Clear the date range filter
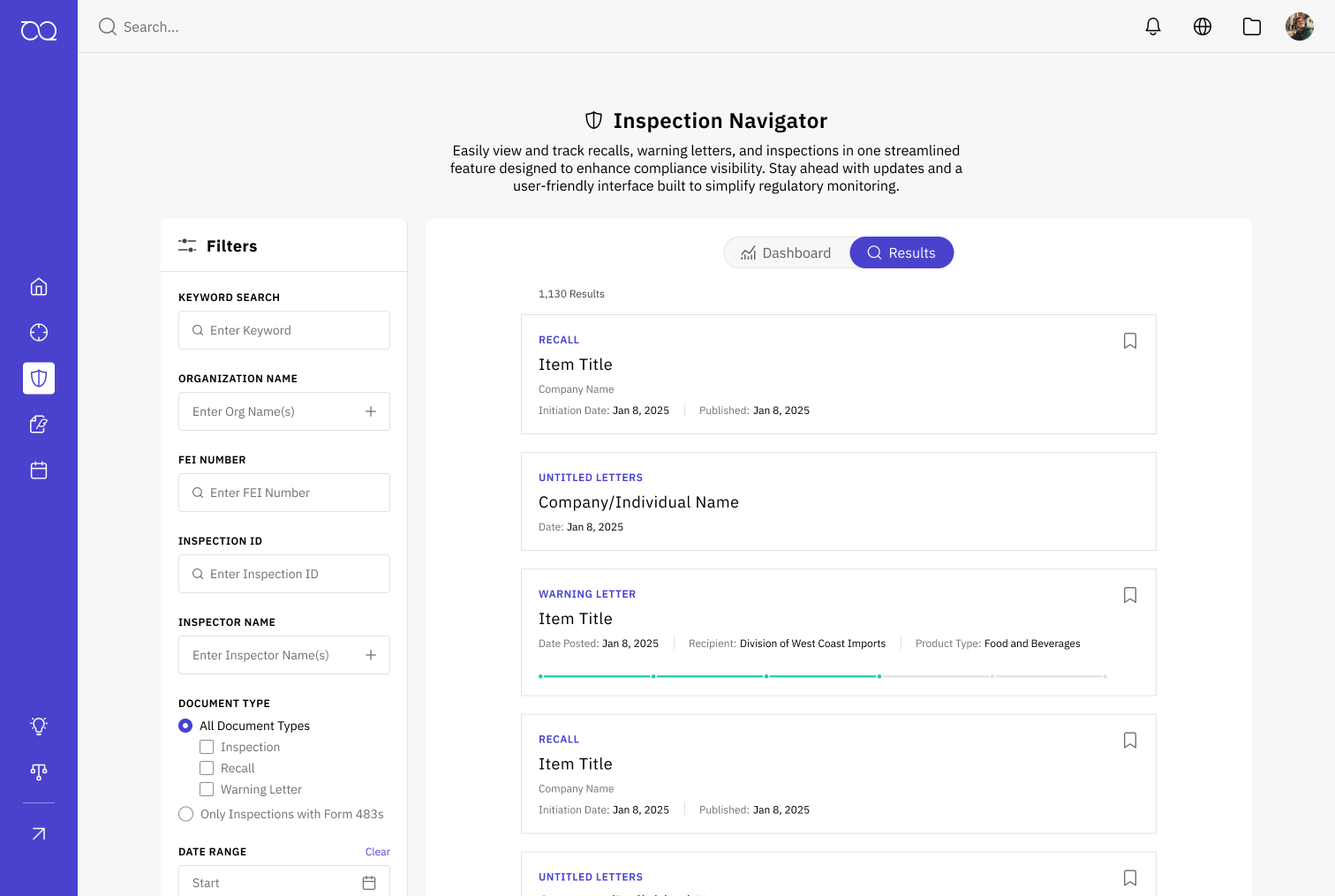 [377, 851]
